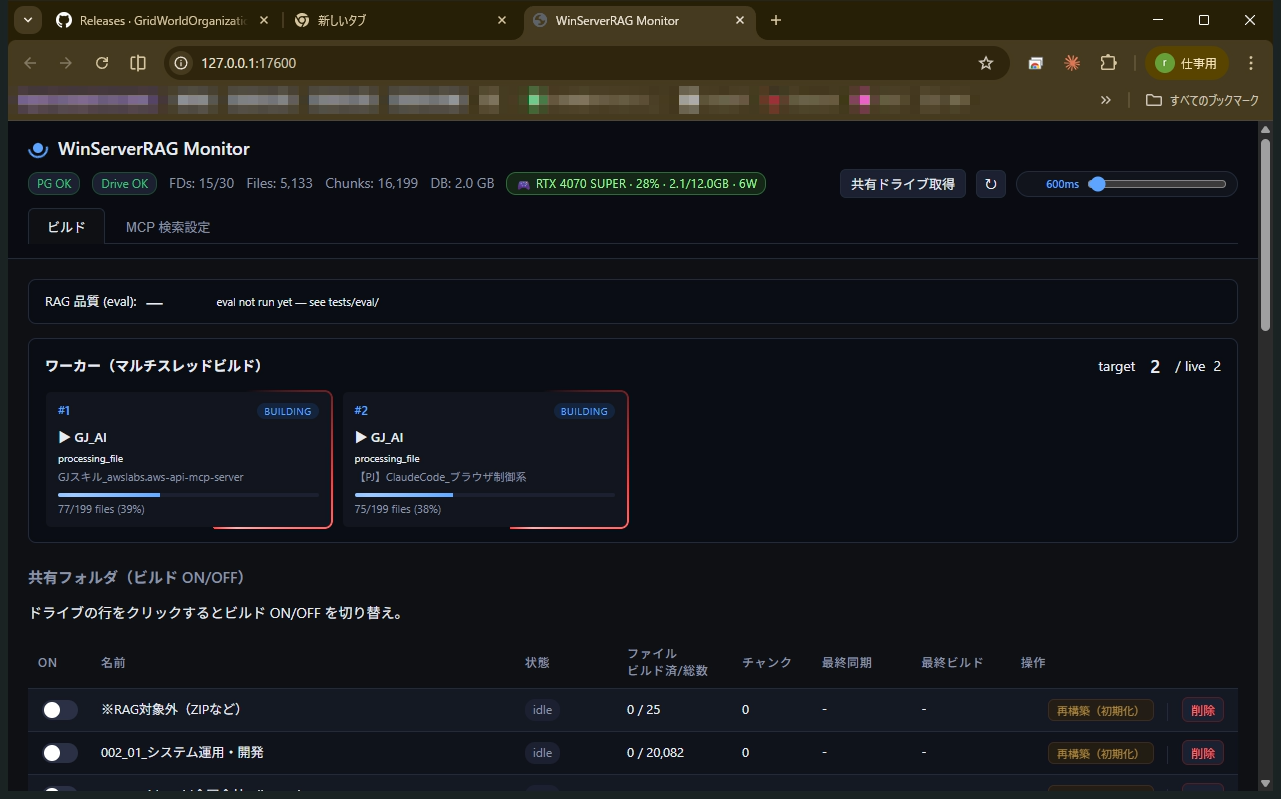Click the 77/199 files (39%) text
The width and height of the screenshot is (1281, 799).
click(x=101, y=509)
